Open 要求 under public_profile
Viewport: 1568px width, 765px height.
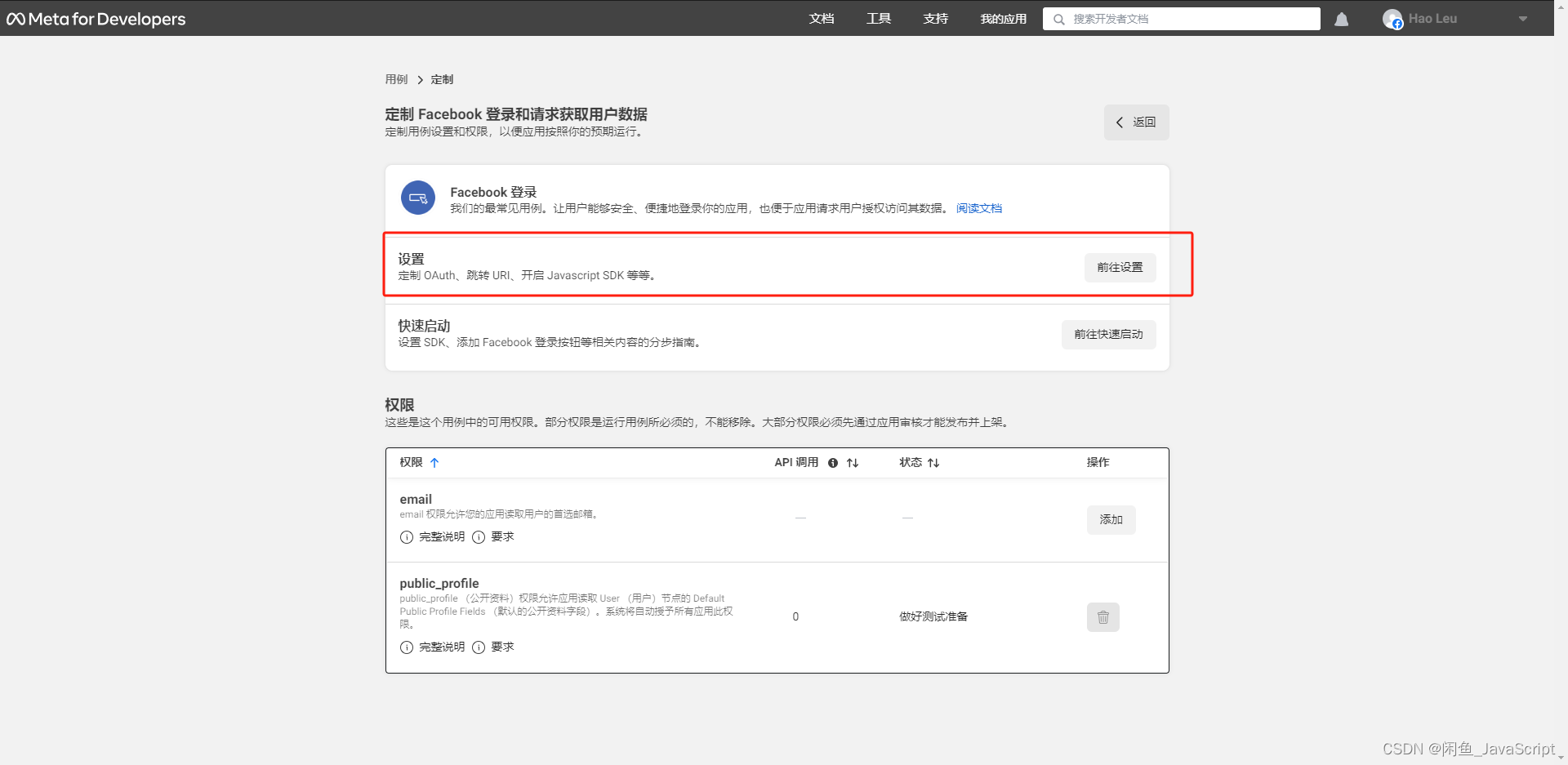tap(493, 647)
